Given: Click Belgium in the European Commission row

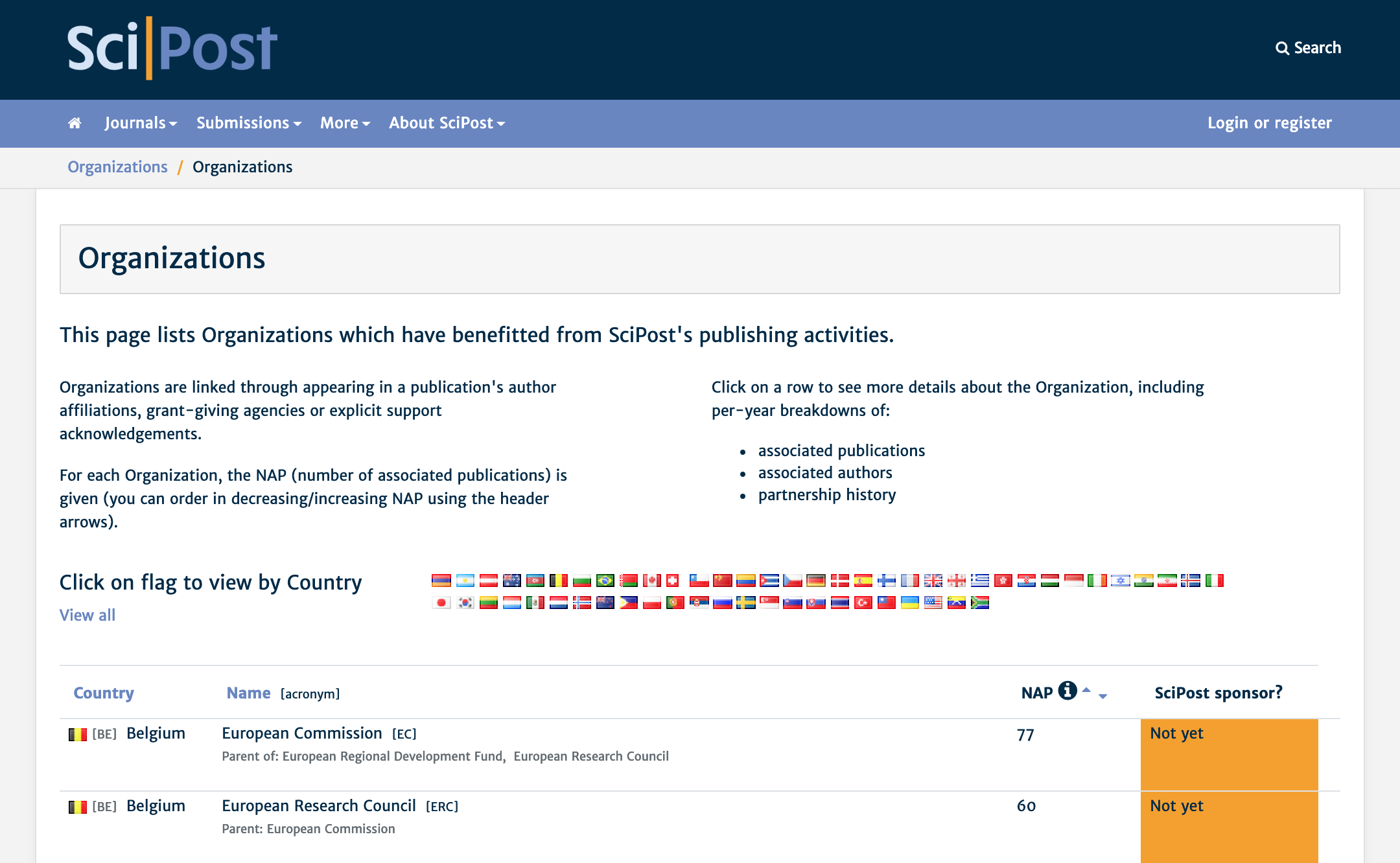Looking at the screenshot, I should pos(156,733).
